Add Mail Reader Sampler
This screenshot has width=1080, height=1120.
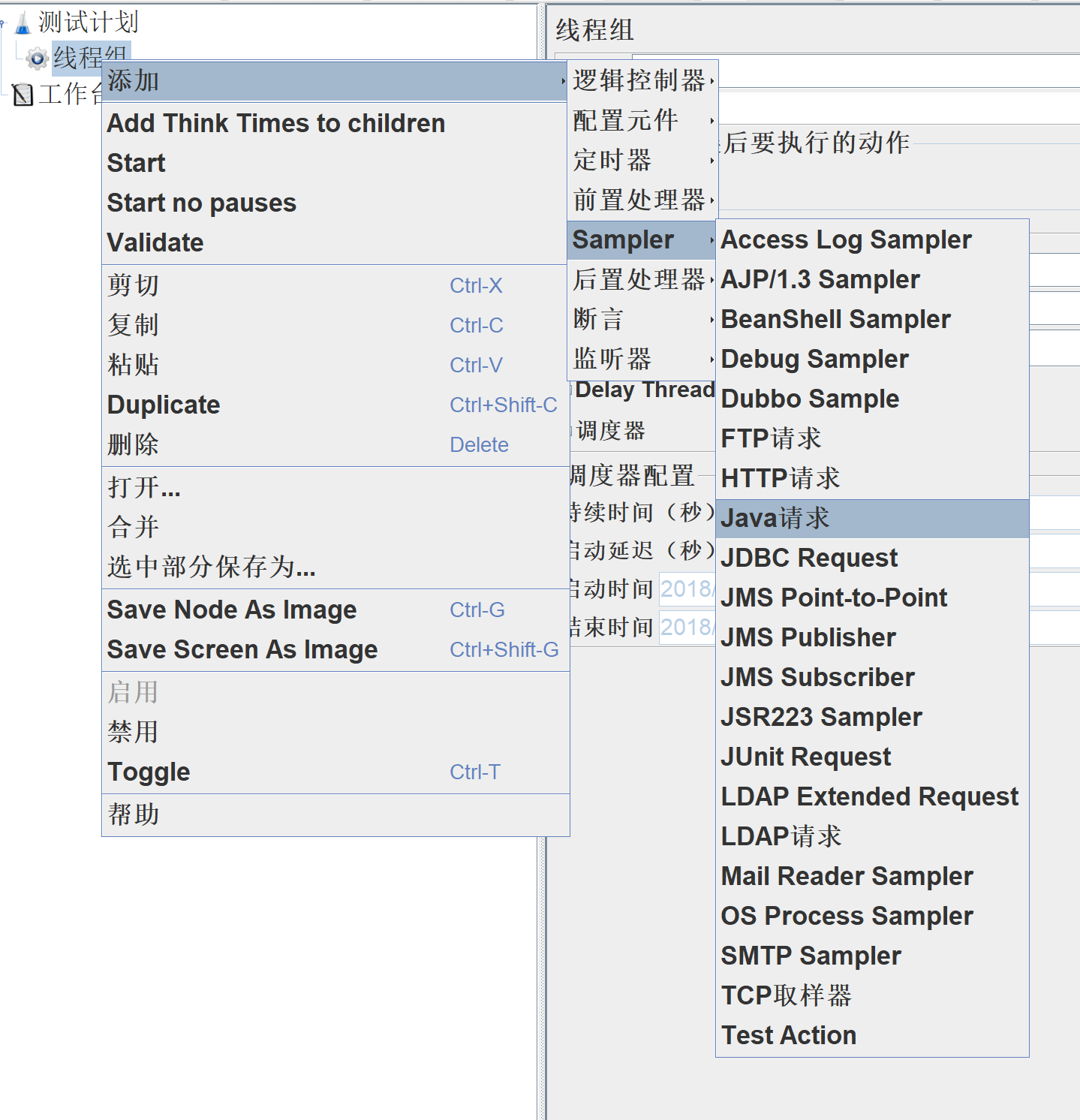coord(872,876)
